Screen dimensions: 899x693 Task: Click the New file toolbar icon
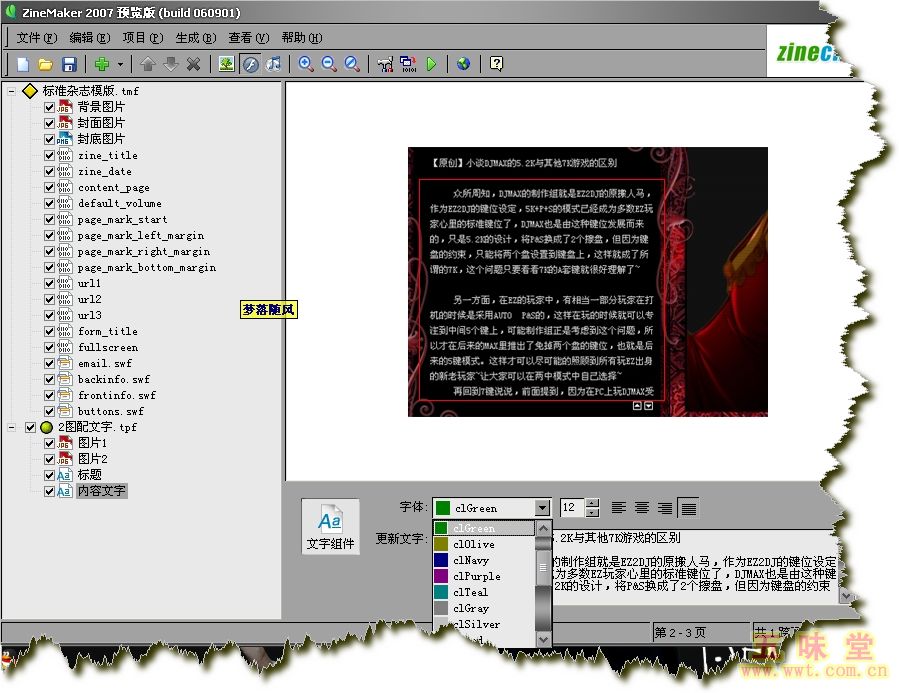(x=23, y=64)
